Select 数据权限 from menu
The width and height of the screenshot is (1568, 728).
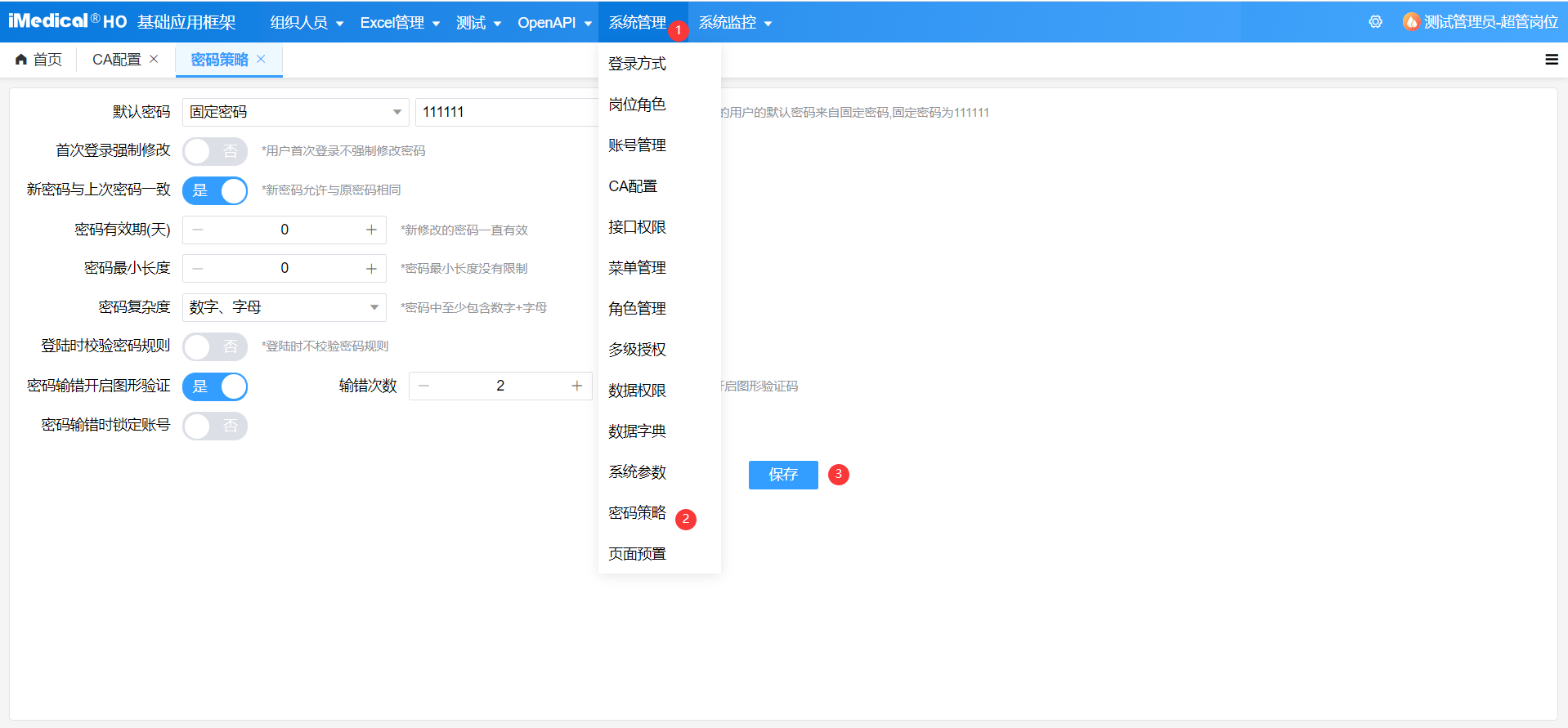(660, 391)
